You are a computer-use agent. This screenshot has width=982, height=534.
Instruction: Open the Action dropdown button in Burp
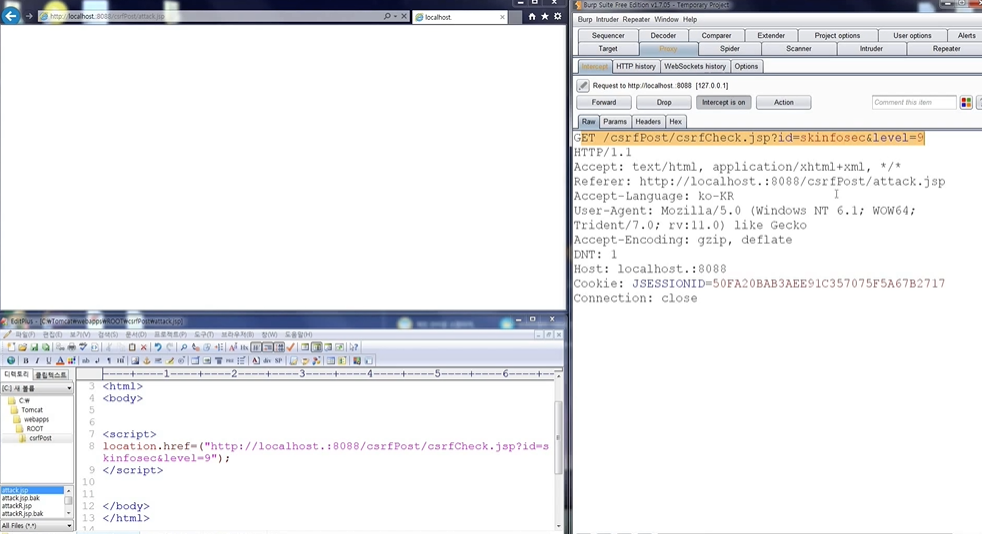click(x=783, y=102)
